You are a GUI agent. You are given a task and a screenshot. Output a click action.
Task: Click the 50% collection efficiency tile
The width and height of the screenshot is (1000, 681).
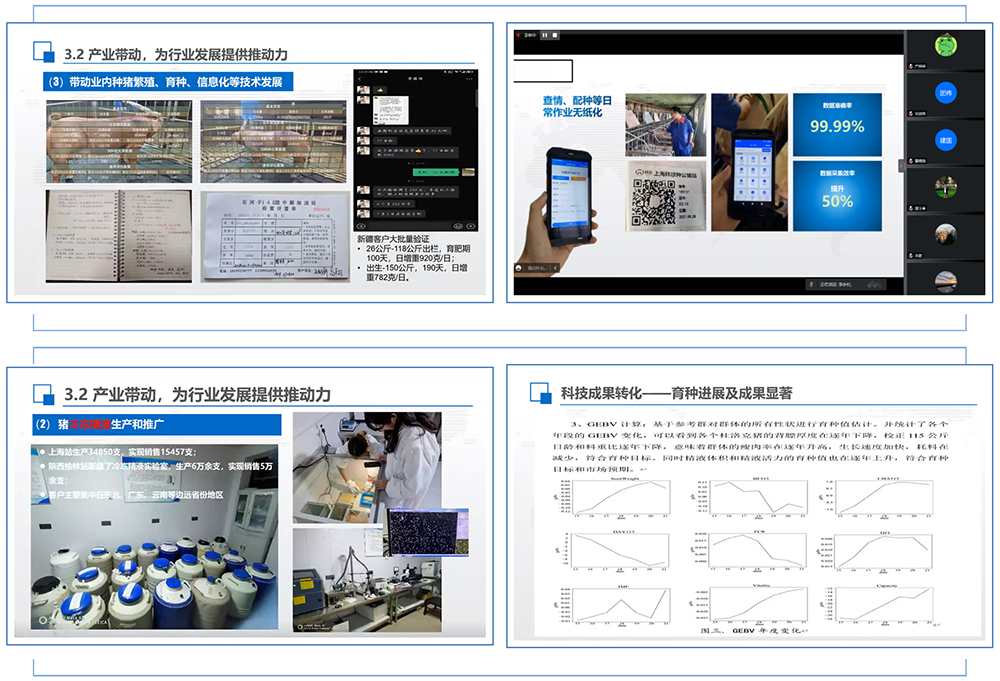click(x=836, y=192)
